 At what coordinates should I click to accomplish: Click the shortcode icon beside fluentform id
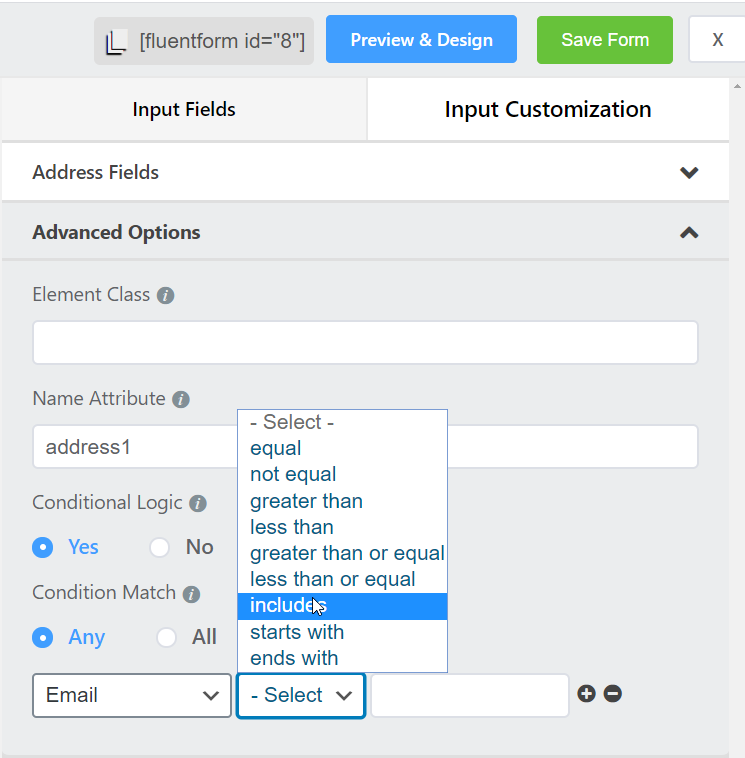pyautogui.click(x=117, y=41)
